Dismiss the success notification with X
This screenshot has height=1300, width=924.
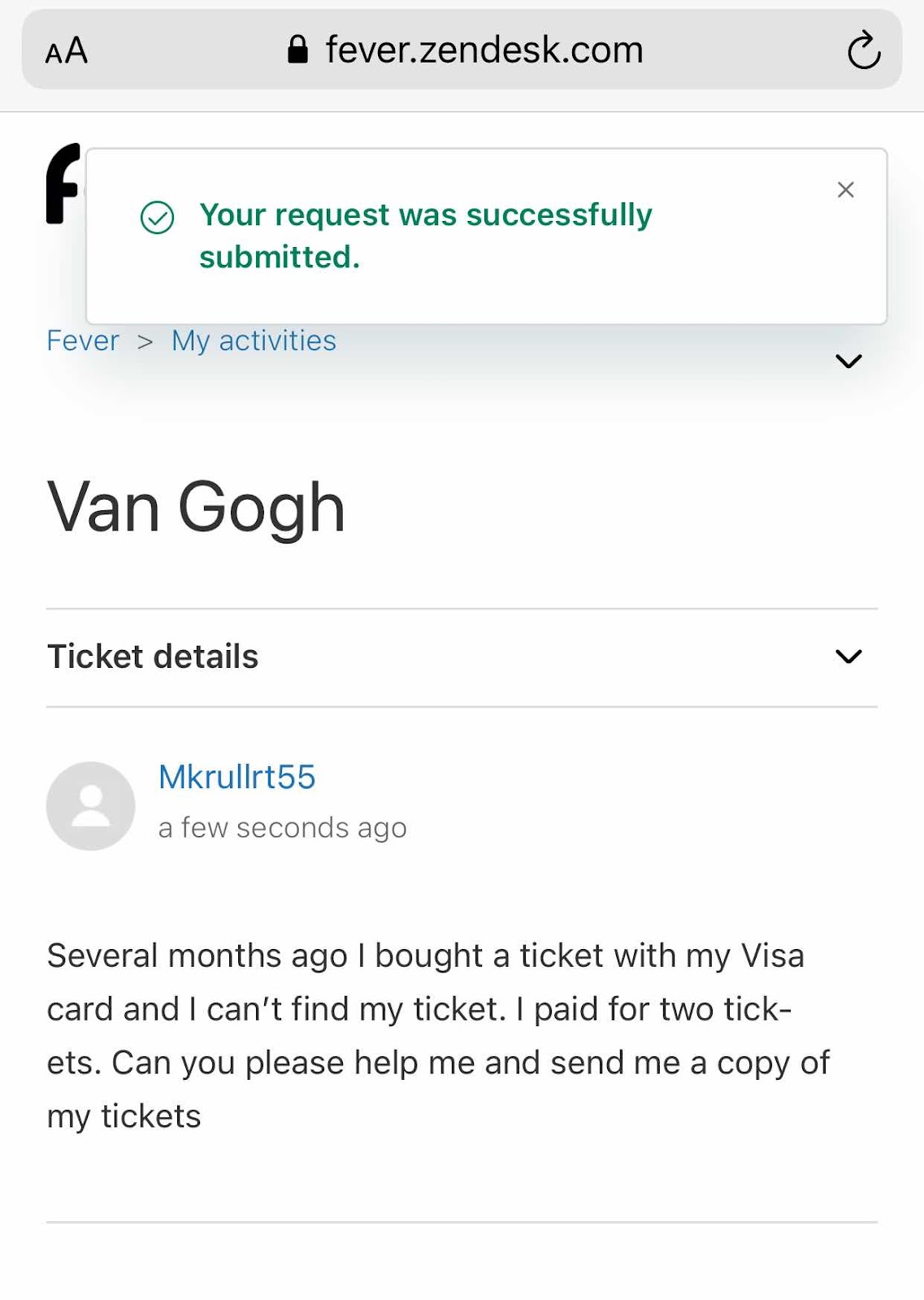point(845,190)
